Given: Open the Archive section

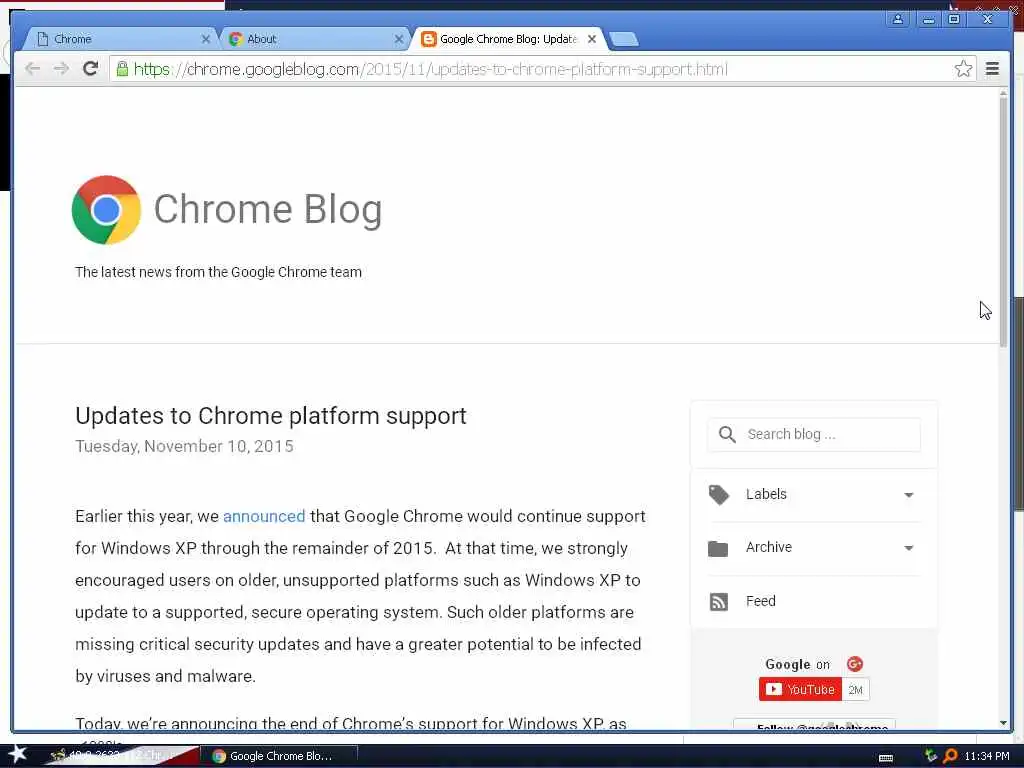Looking at the screenshot, I should 814,548.
